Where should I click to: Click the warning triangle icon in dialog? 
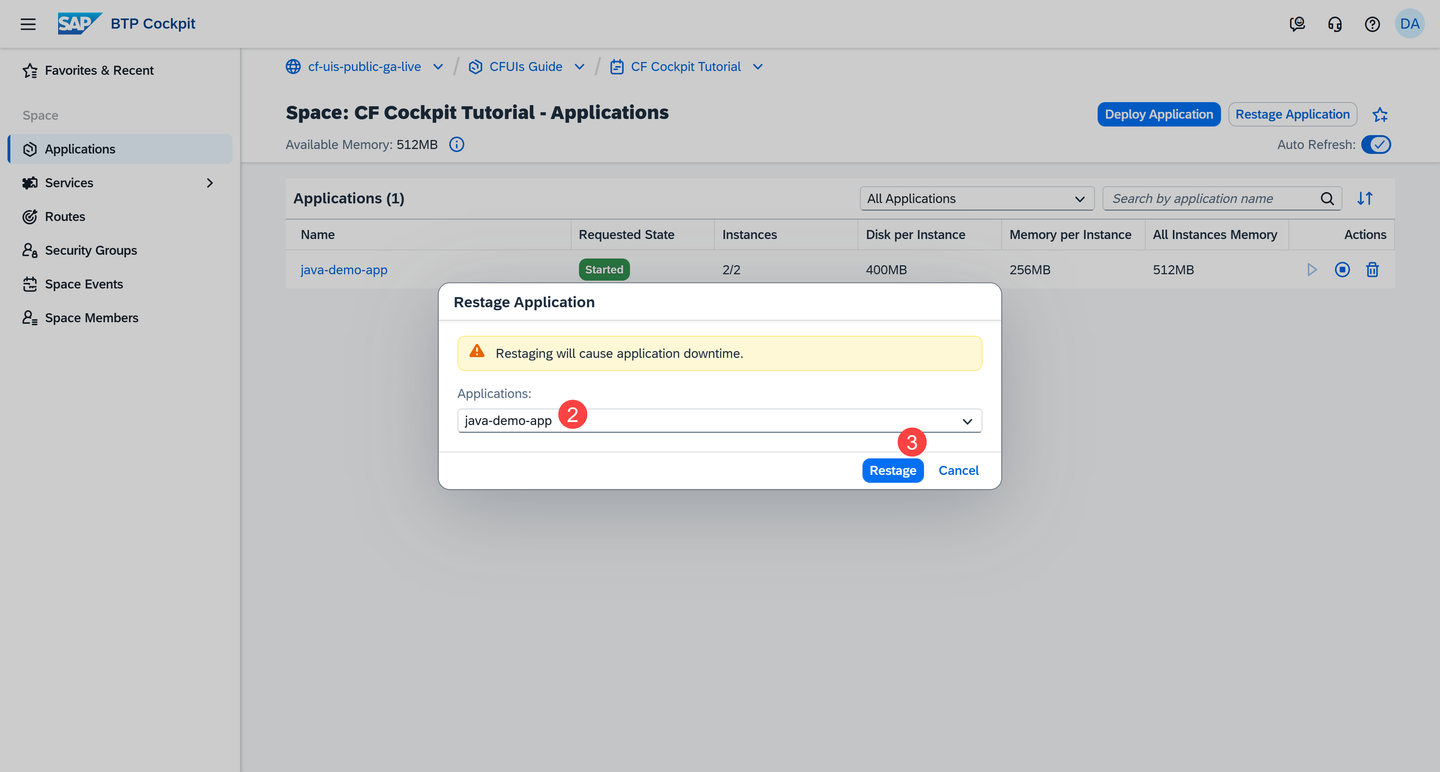pyautogui.click(x=477, y=352)
